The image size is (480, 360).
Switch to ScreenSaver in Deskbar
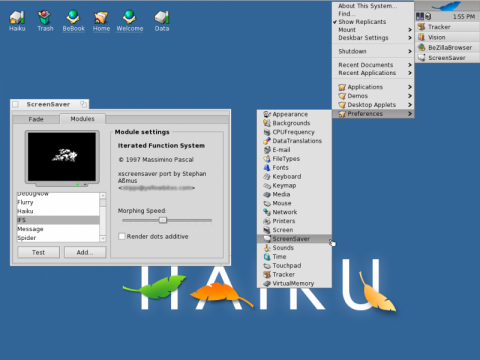[447, 58]
